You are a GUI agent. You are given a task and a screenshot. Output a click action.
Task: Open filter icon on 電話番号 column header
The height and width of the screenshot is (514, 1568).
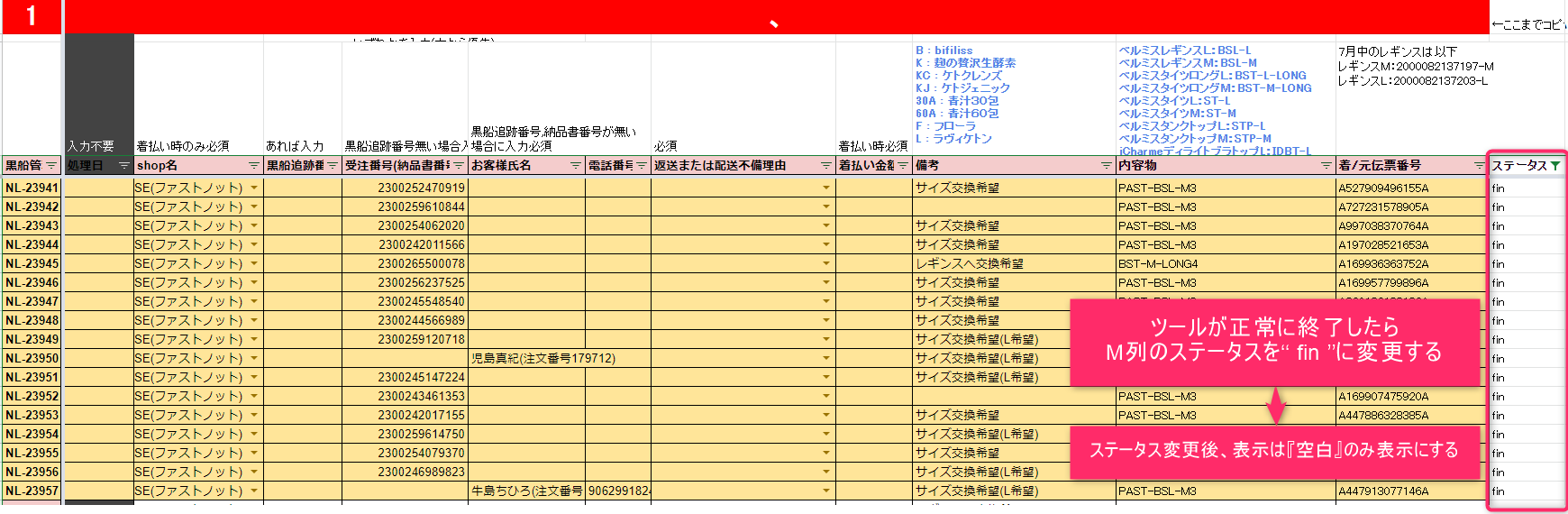[x=642, y=165]
